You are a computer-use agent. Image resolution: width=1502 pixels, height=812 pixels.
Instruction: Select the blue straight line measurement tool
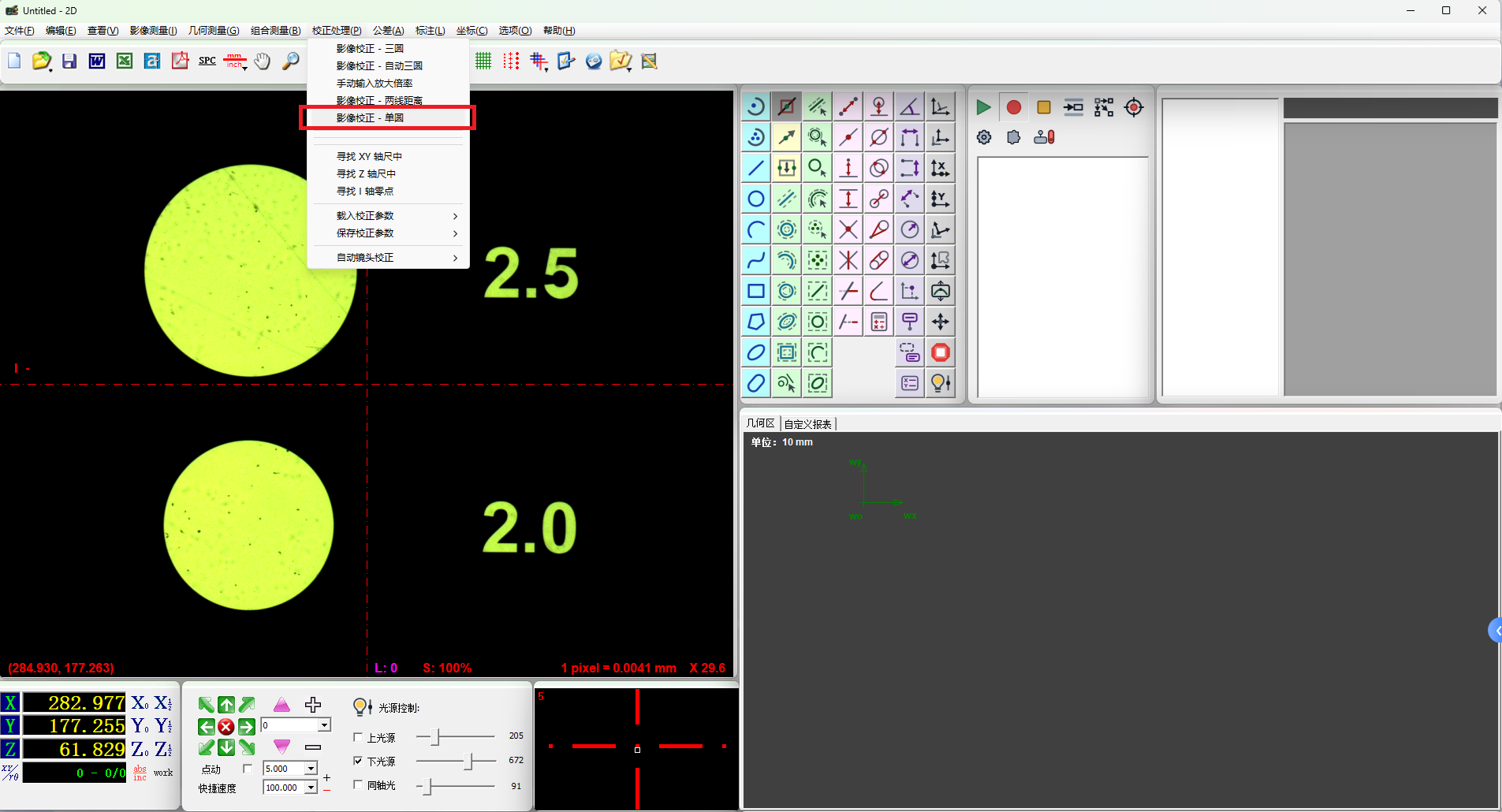pos(756,168)
